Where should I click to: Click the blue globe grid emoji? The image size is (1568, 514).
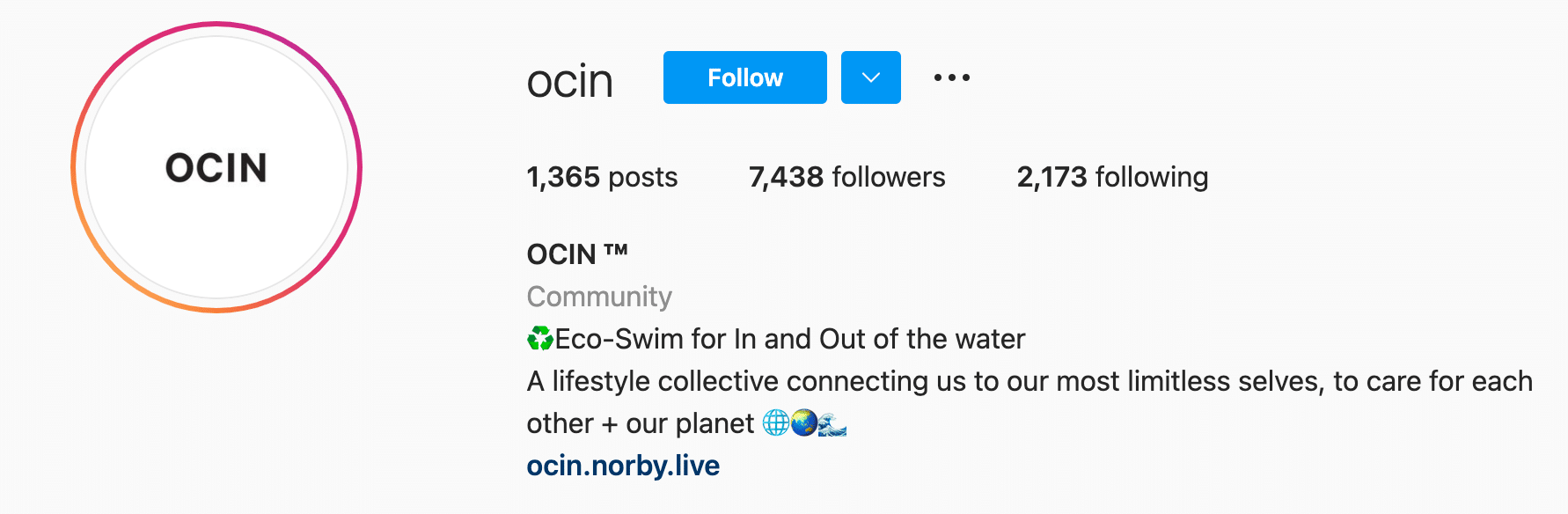point(775,423)
